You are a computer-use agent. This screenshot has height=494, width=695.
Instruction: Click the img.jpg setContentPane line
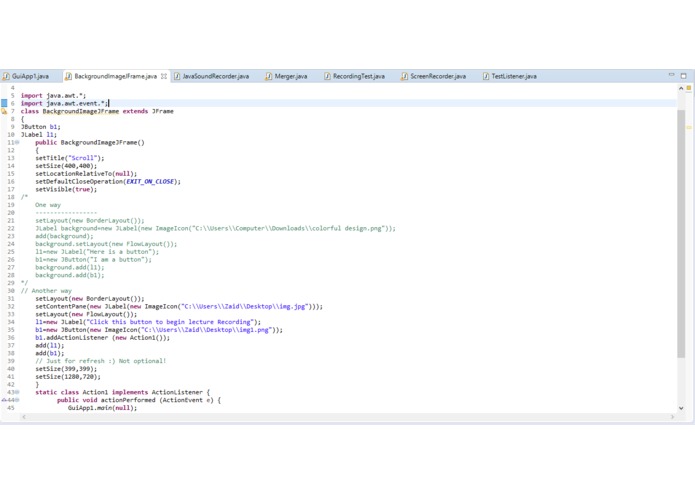[x=179, y=307]
